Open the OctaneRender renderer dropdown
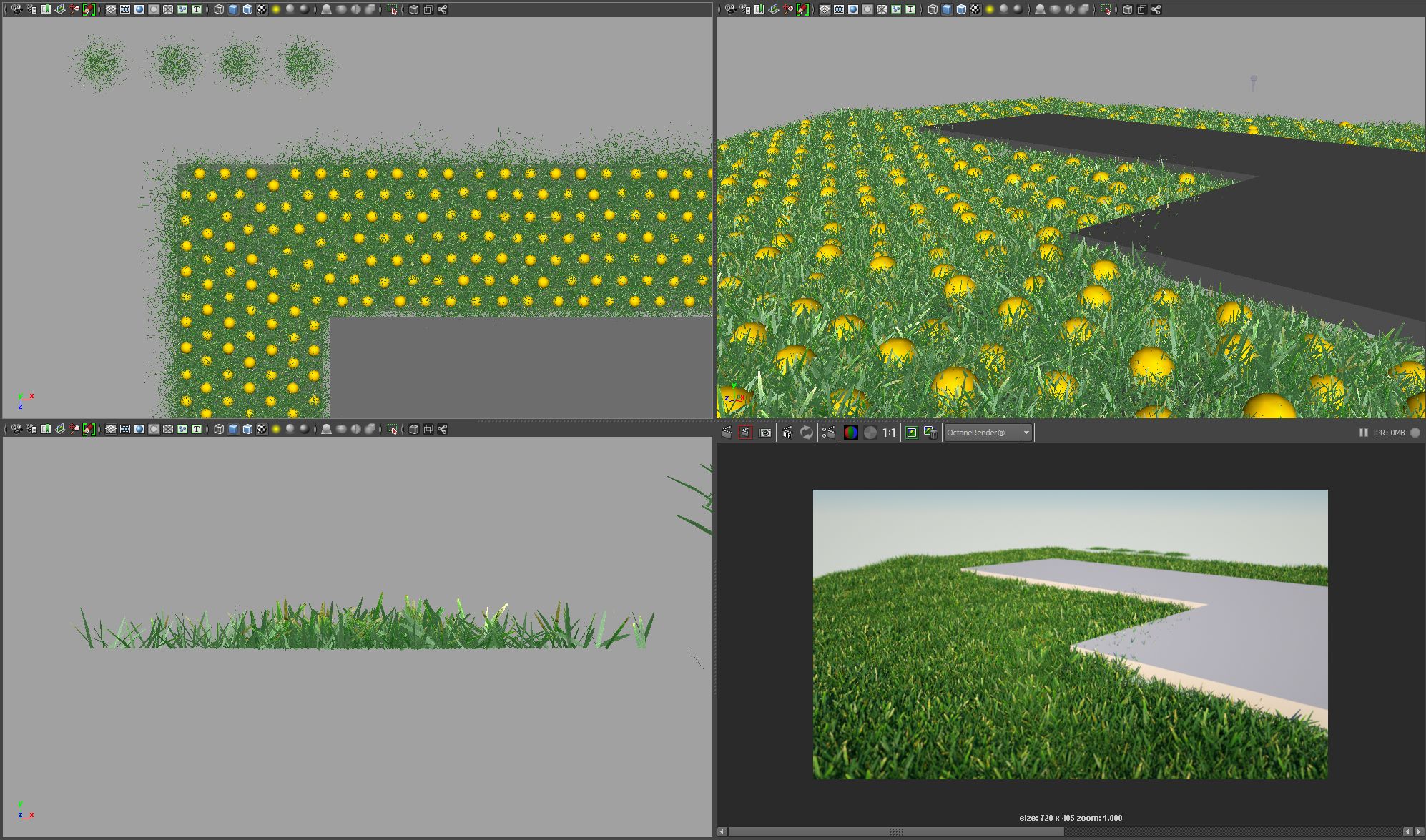This screenshot has width=1426, height=840. point(1026,433)
